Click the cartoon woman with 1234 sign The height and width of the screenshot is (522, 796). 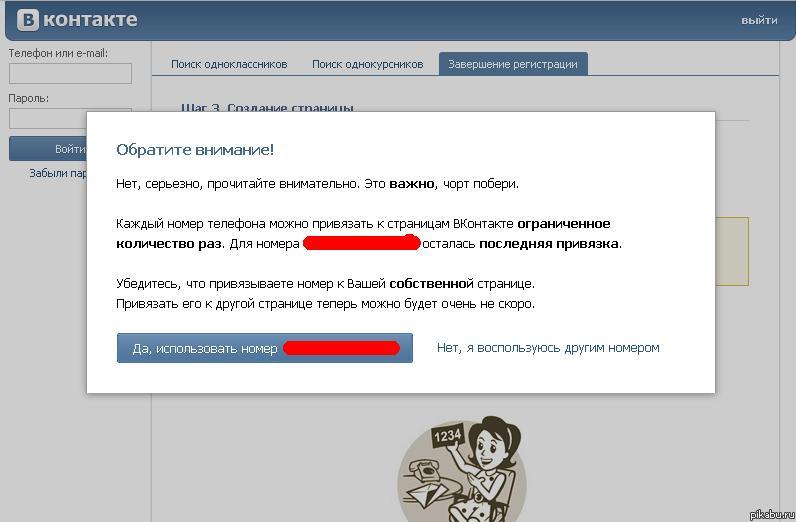point(461,470)
